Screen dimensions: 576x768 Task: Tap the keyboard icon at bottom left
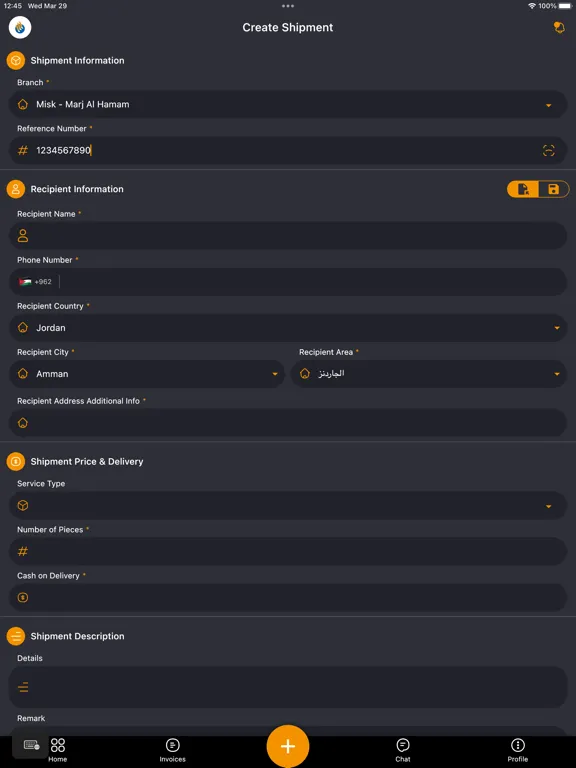[x=31, y=745]
